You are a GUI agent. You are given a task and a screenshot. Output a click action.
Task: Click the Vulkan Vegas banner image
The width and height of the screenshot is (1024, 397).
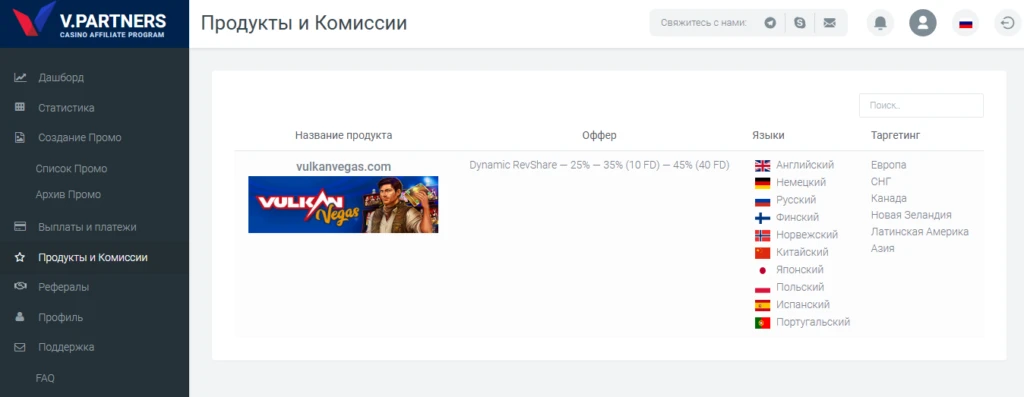pos(343,204)
